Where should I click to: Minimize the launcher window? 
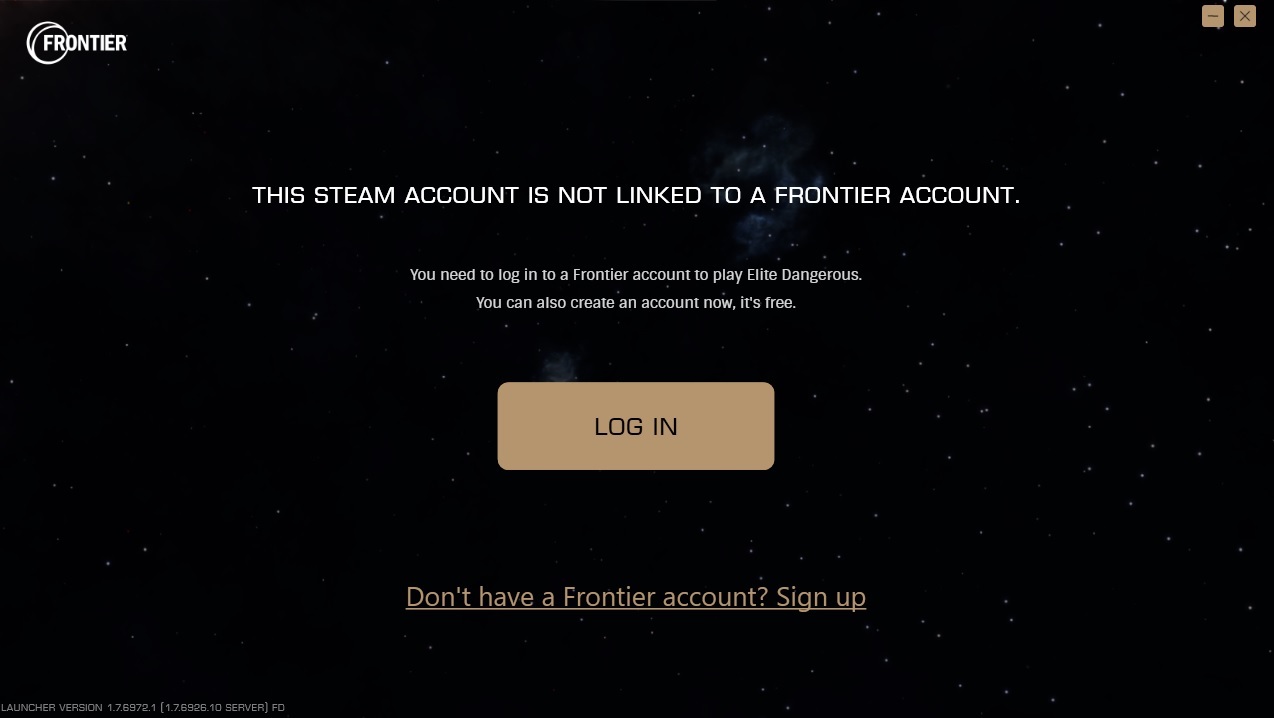(1213, 16)
